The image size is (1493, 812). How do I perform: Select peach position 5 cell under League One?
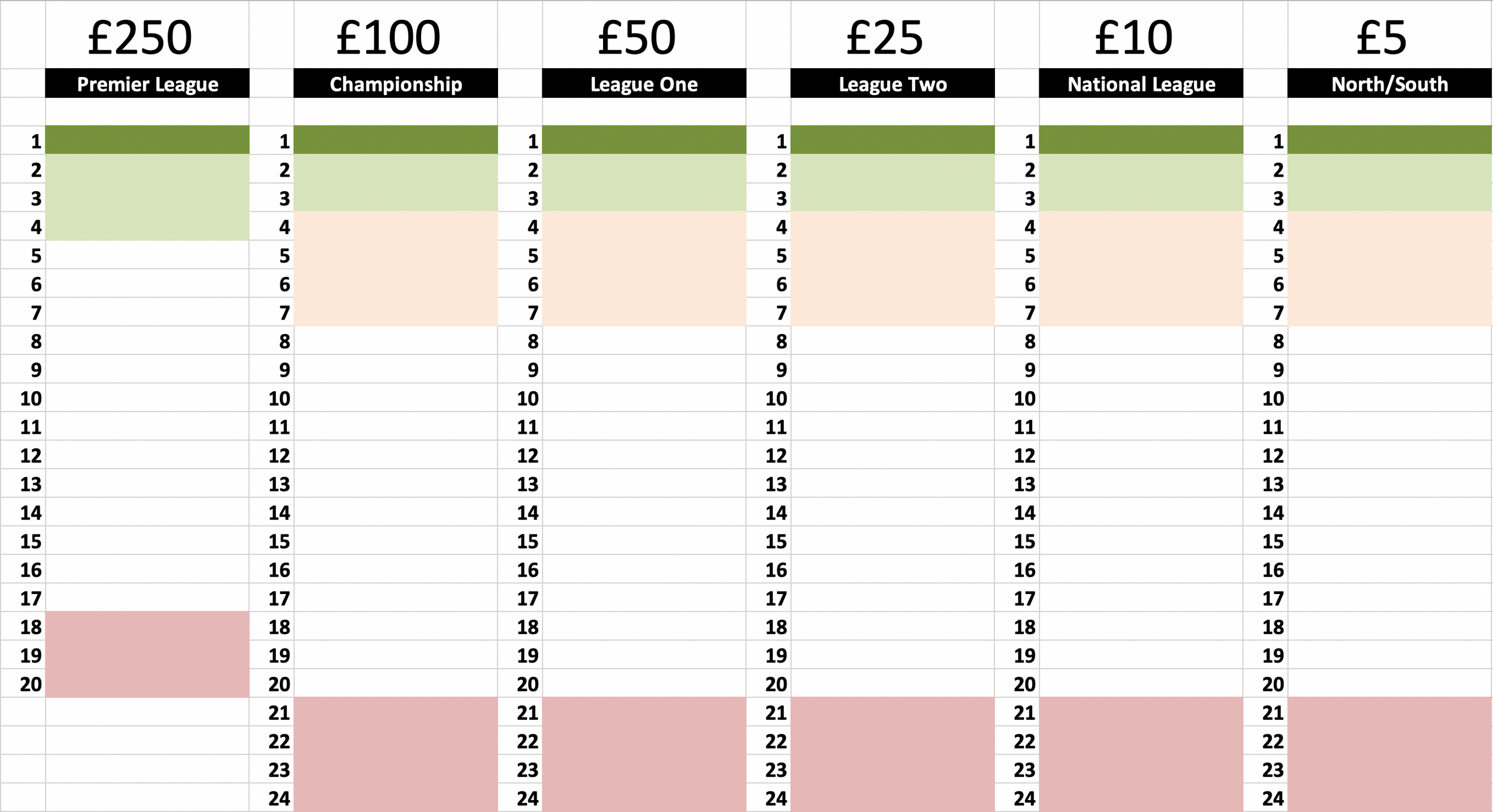click(644, 255)
